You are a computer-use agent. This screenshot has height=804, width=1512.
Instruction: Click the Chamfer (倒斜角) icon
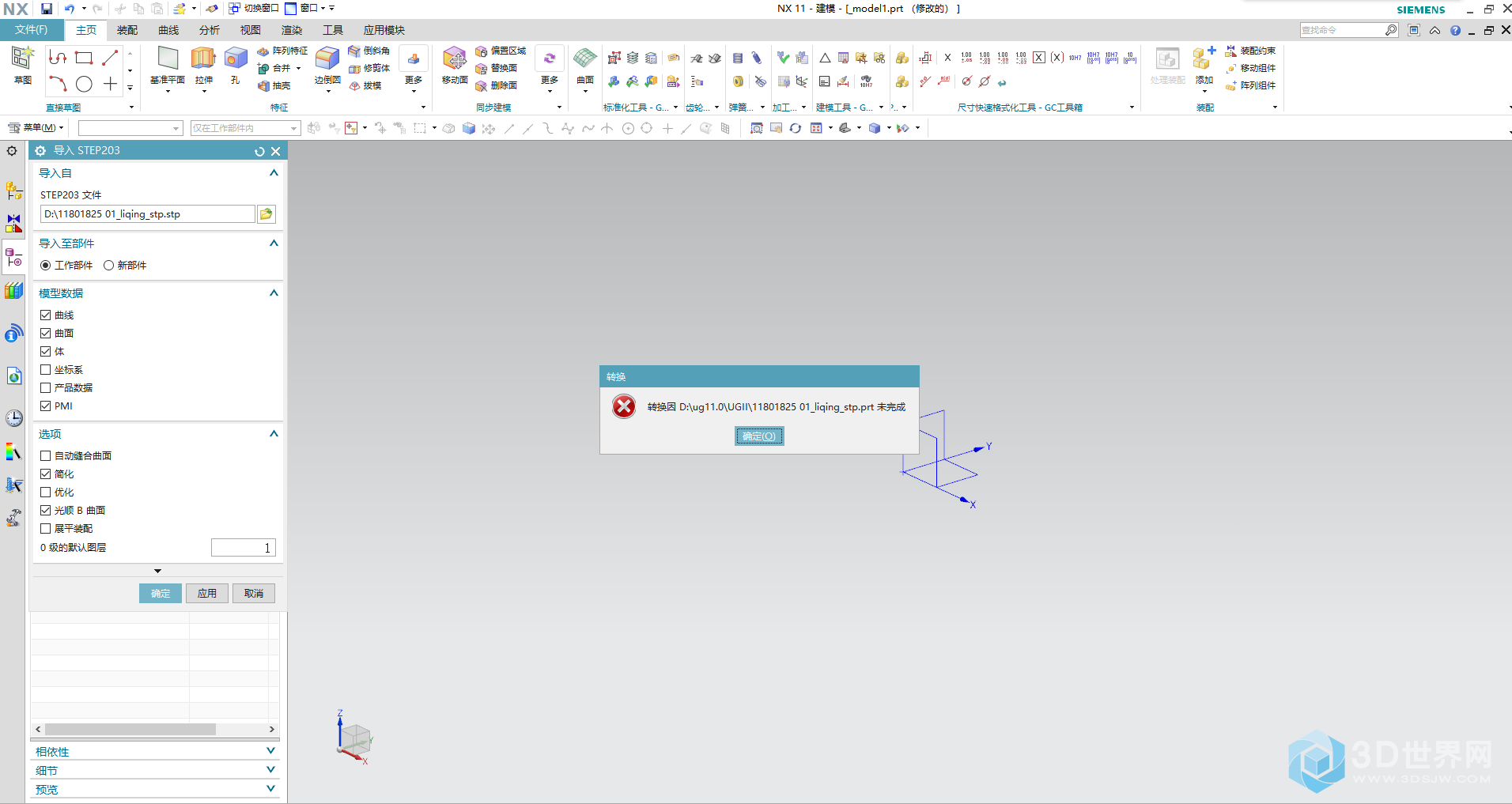point(354,51)
